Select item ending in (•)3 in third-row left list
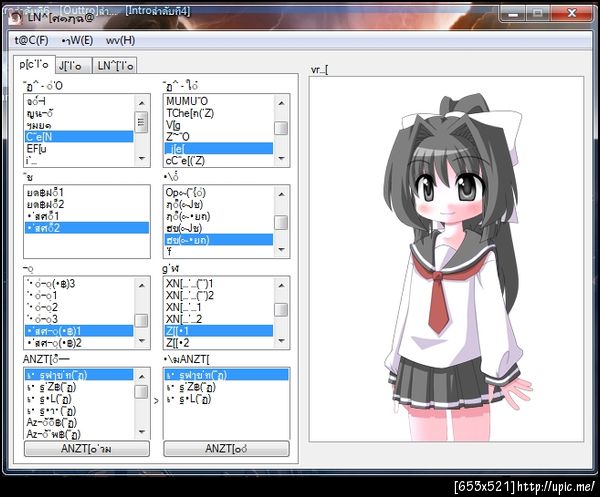 79,284
